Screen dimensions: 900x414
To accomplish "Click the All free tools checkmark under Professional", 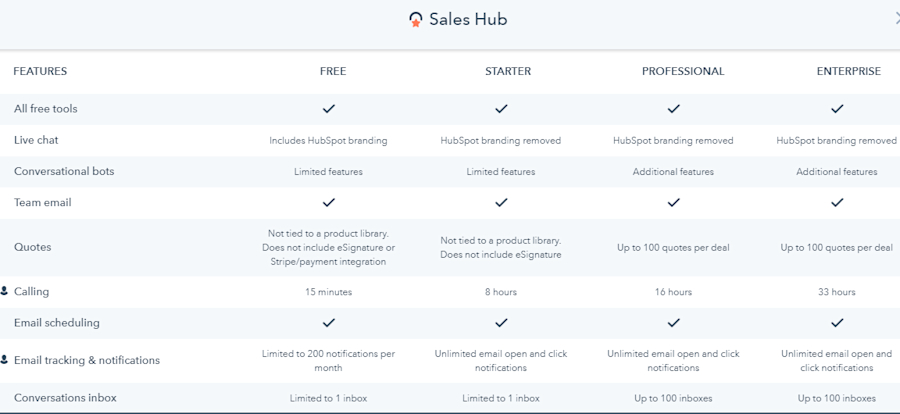I will click(x=673, y=108).
